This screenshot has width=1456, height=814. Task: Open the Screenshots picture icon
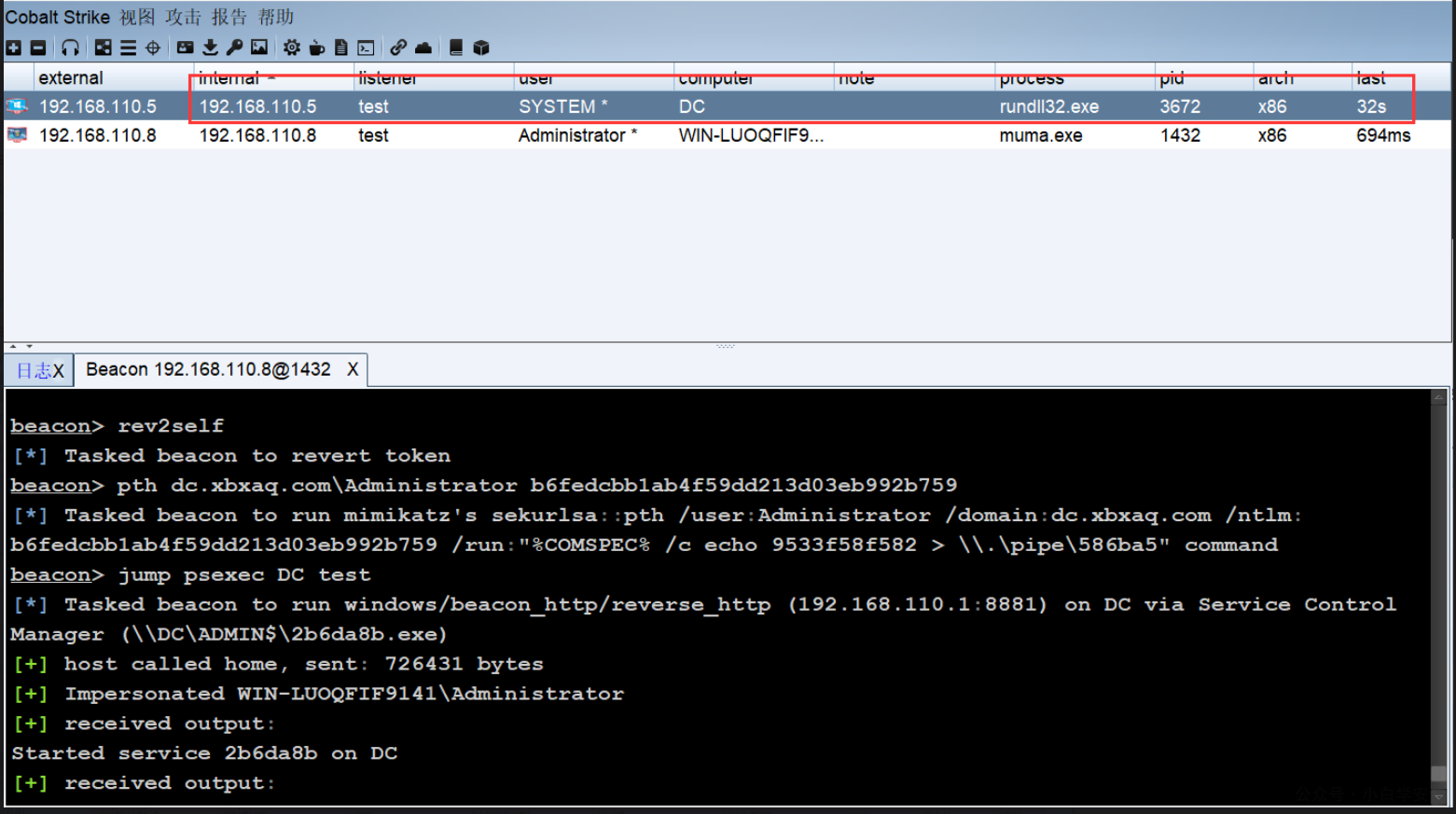click(x=259, y=48)
